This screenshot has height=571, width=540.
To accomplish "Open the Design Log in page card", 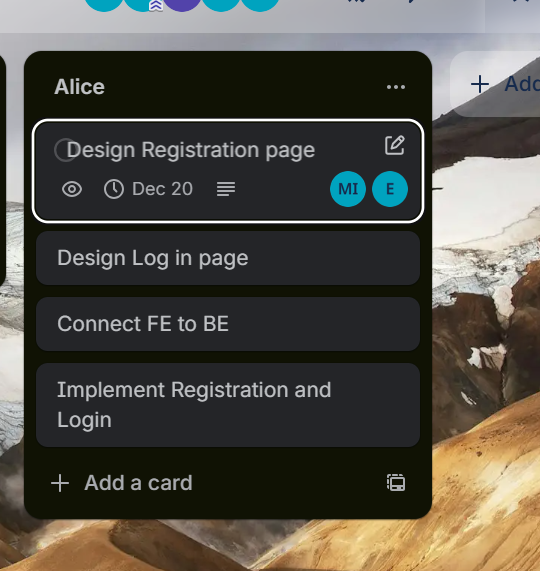I will [228, 258].
